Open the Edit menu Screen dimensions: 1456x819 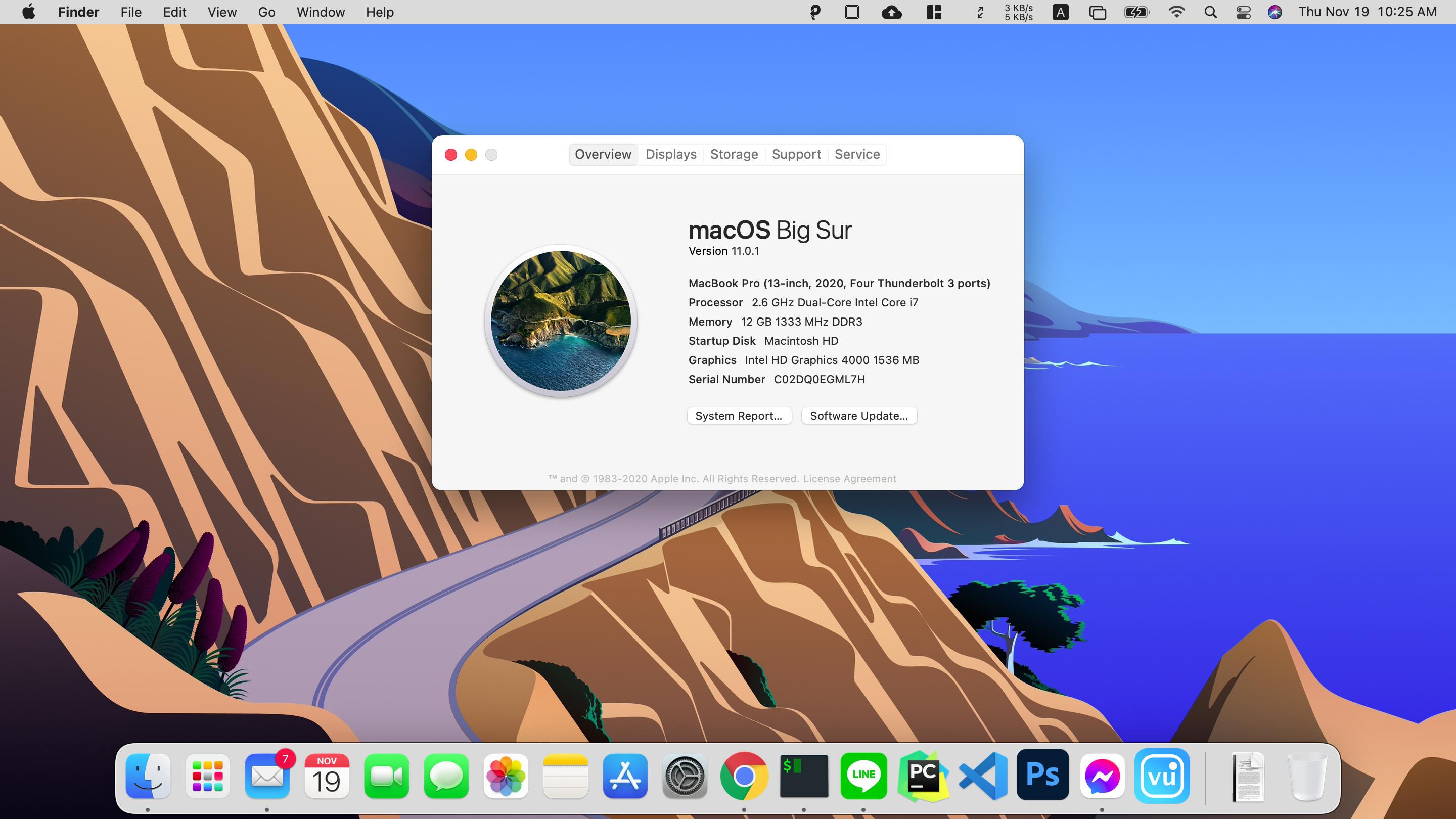tap(174, 12)
